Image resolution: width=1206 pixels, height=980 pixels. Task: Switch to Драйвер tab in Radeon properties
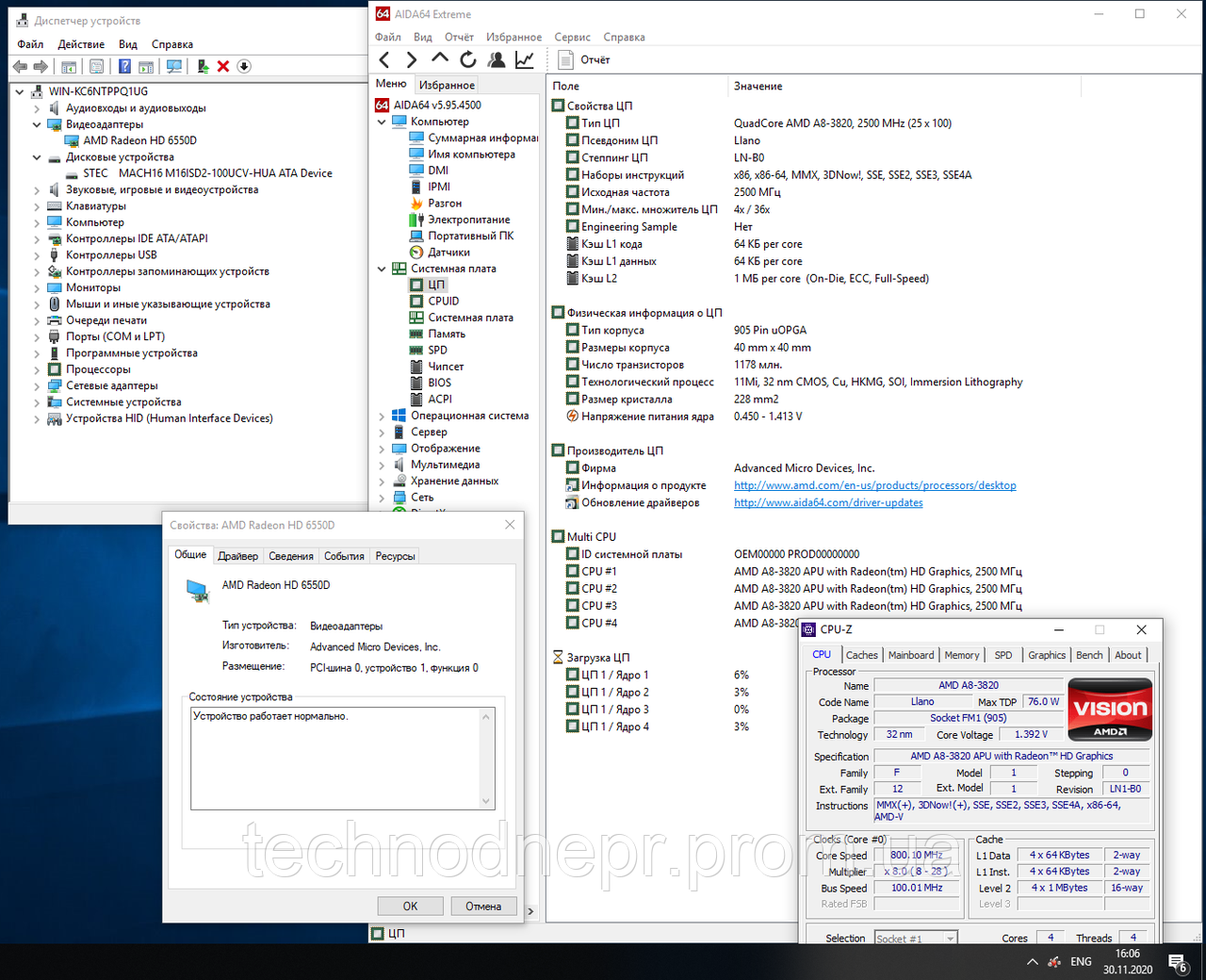pyautogui.click(x=237, y=556)
